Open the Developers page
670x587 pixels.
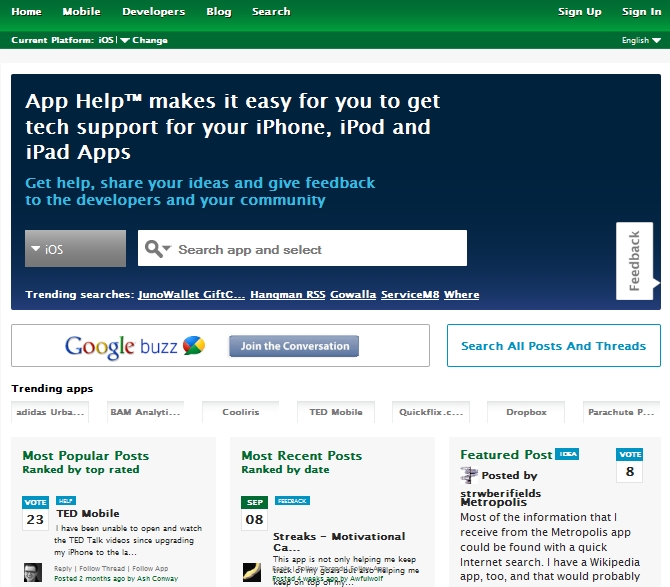pos(154,12)
